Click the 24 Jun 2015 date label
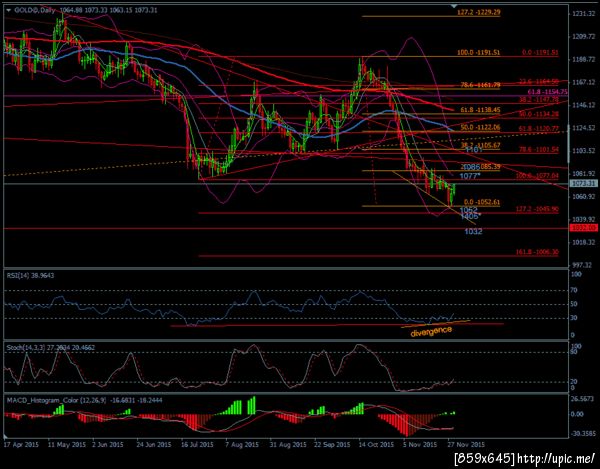 click(x=153, y=445)
